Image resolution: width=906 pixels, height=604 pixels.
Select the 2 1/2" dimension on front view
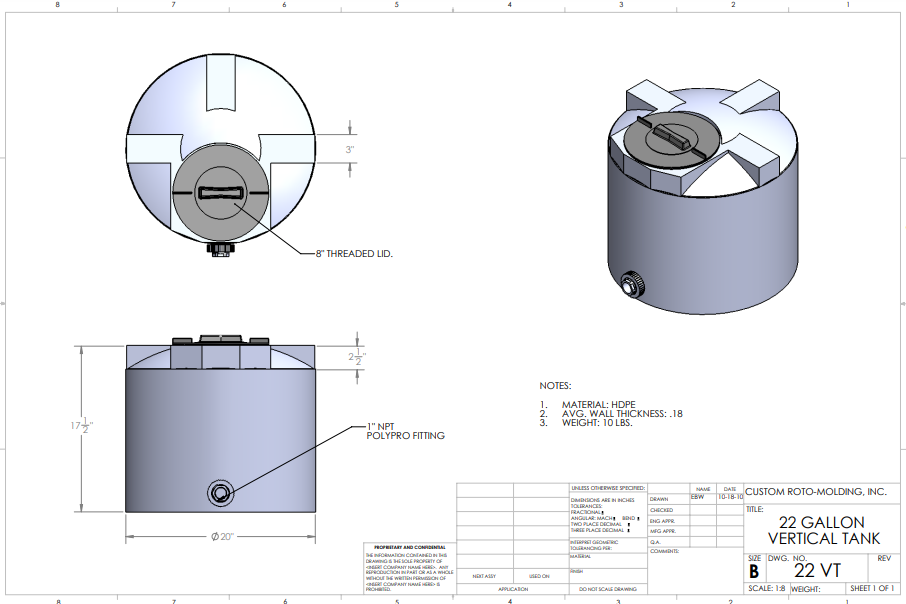pos(357,357)
